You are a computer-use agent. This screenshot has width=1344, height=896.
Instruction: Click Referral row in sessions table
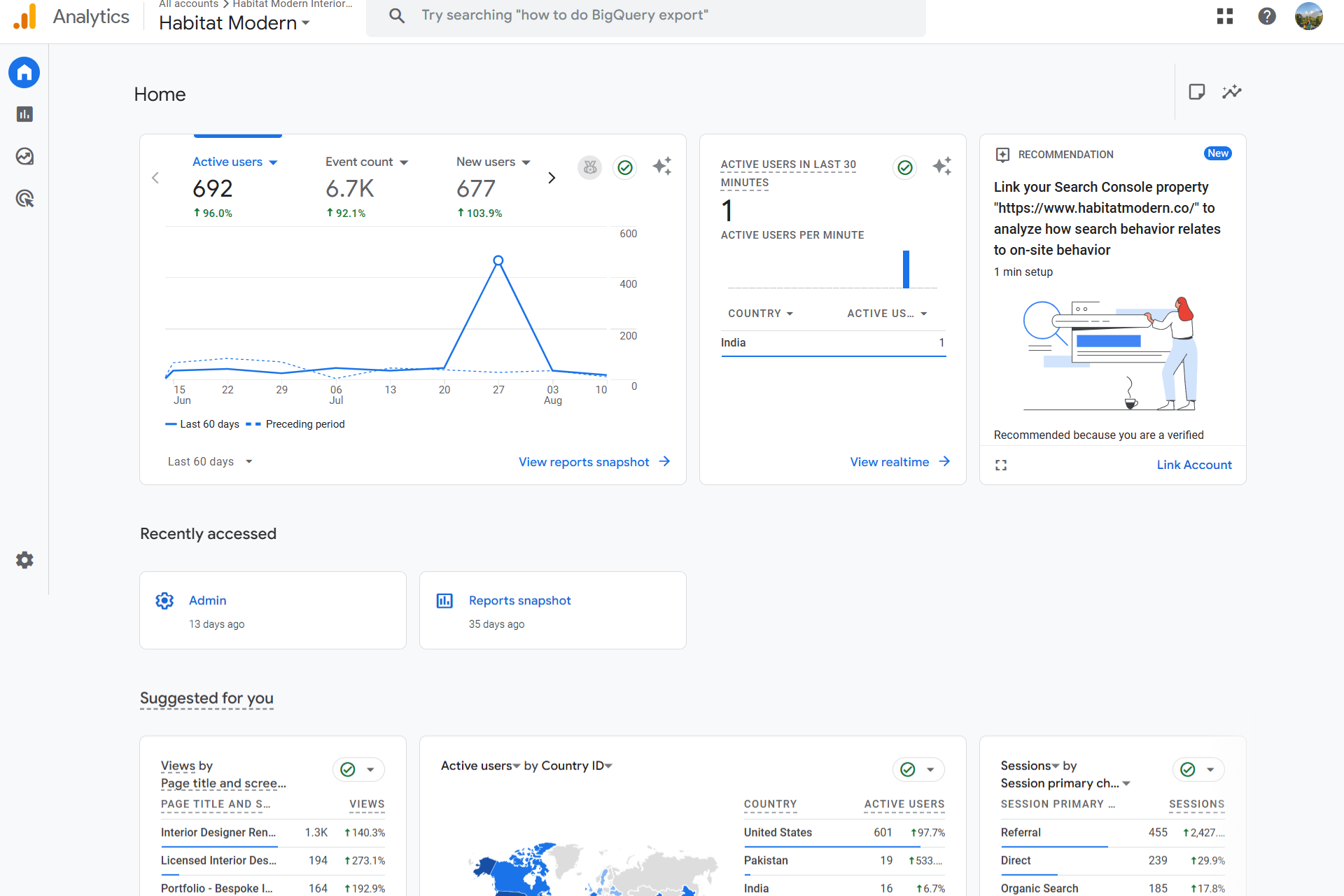(x=1113, y=833)
